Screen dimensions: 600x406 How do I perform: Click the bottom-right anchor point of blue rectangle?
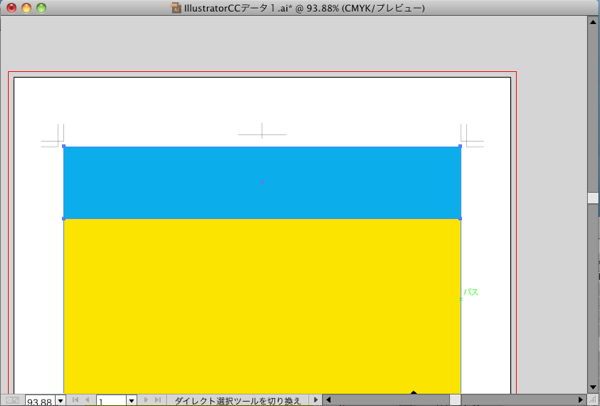(460, 218)
